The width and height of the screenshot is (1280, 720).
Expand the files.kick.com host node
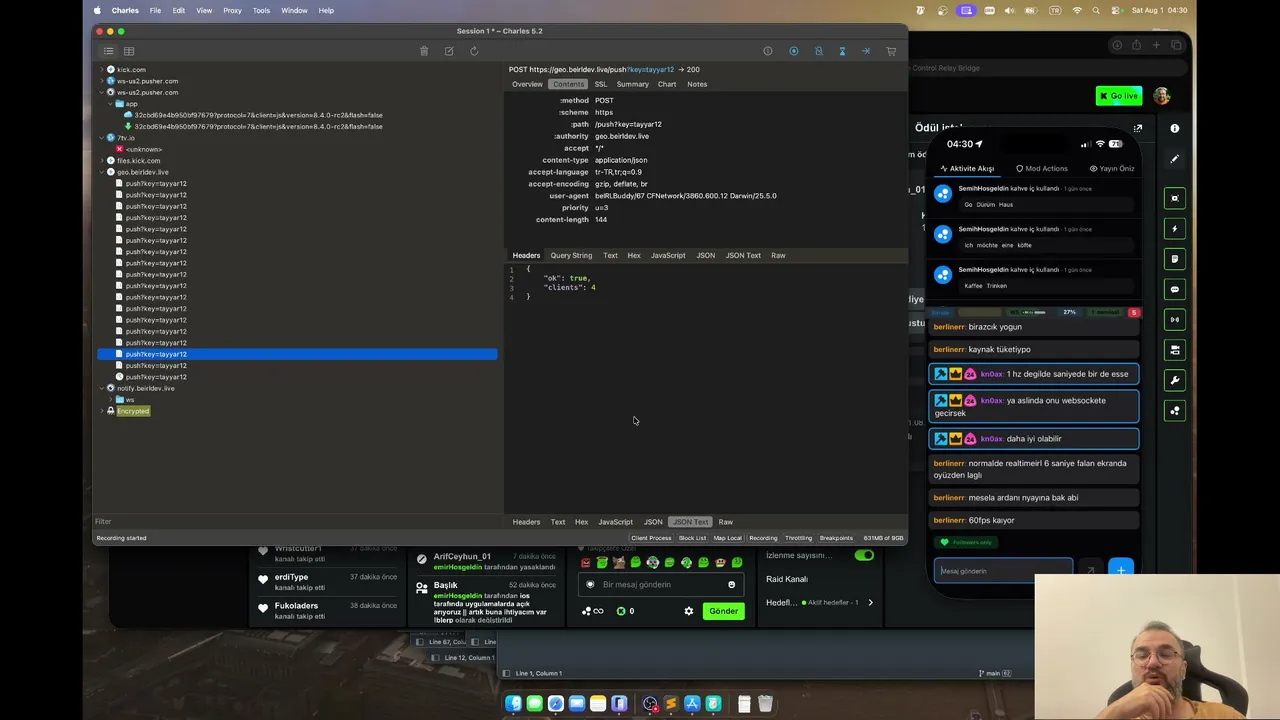[101, 161]
